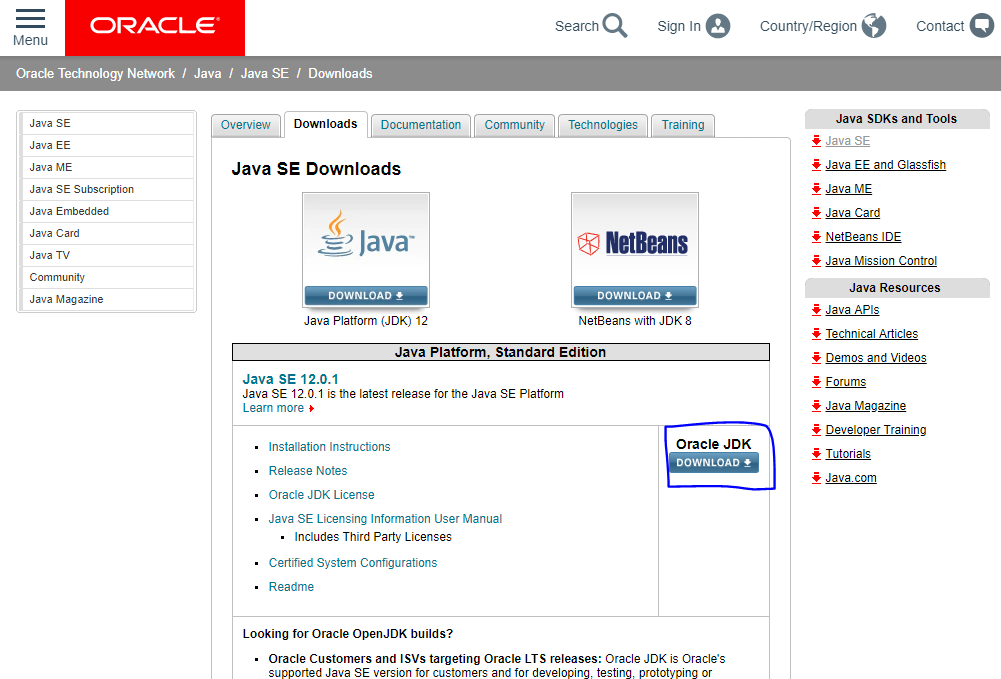Open Java SE Licensing Information User Manual

(385, 519)
